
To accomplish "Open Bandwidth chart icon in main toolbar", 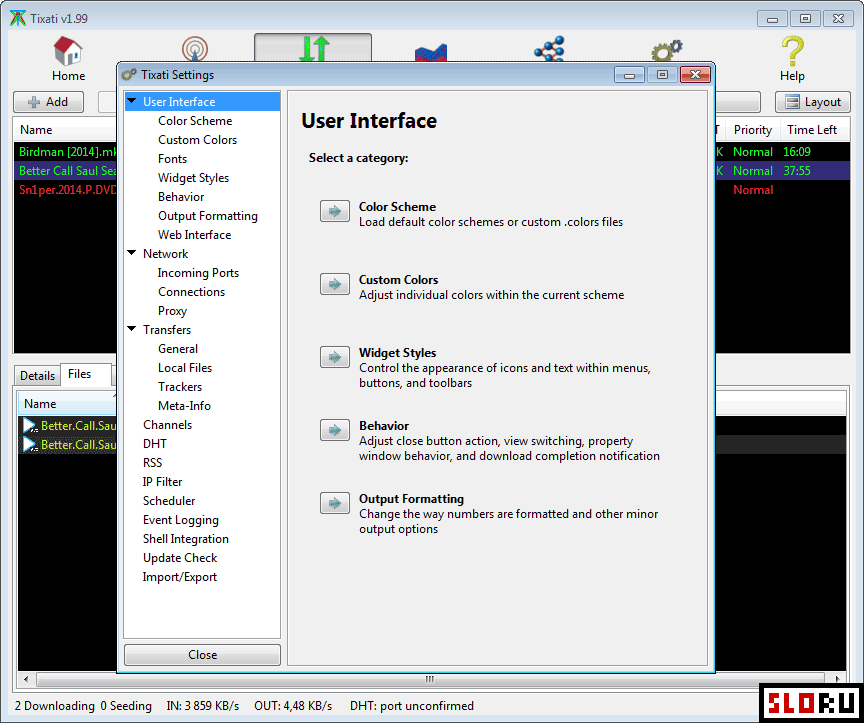I will point(431,52).
